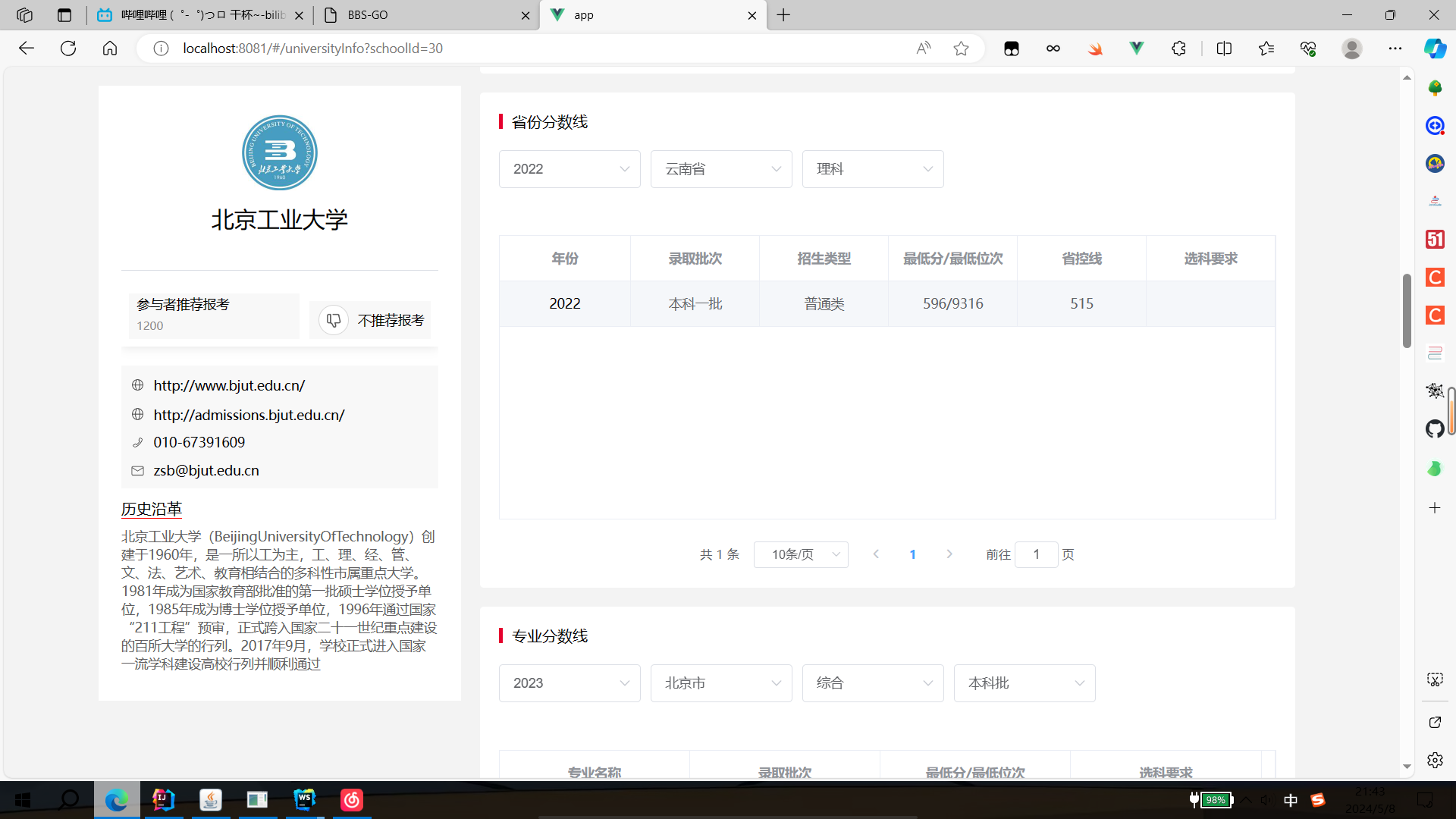Open the tab actions menu icon
The image size is (1456, 819).
coord(64,15)
